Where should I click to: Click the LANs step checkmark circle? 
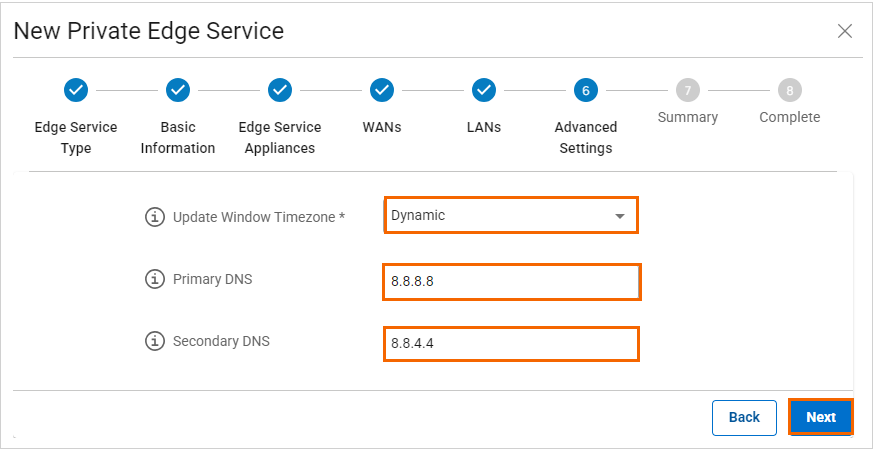(484, 91)
